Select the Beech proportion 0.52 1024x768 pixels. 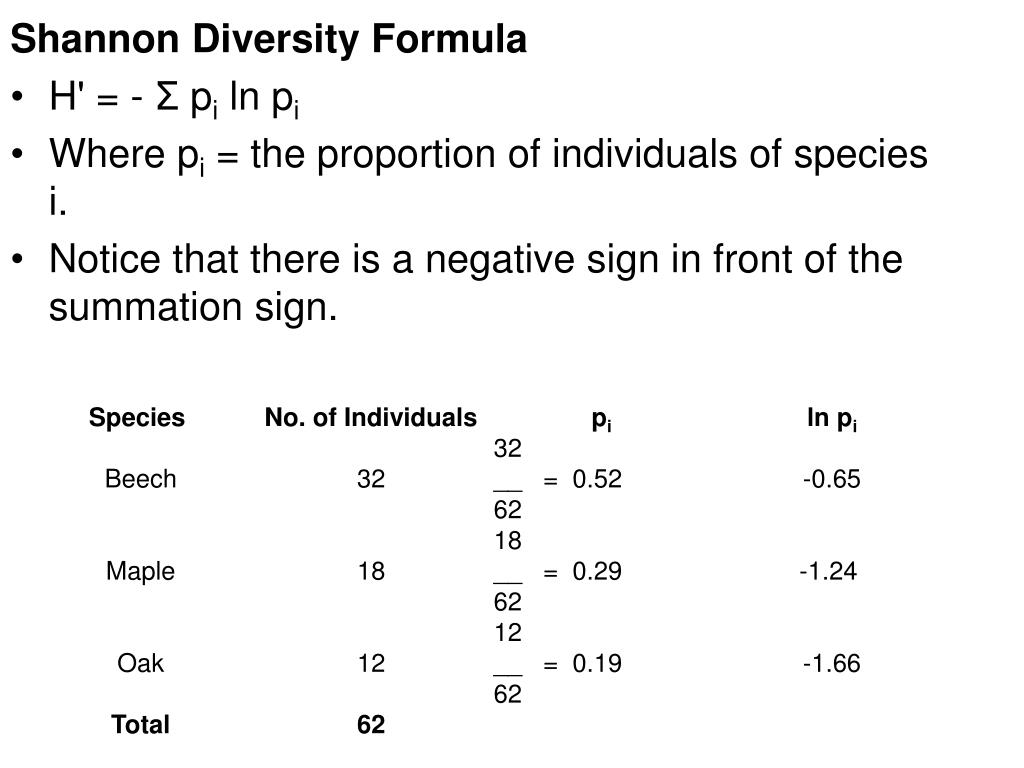click(x=597, y=479)
